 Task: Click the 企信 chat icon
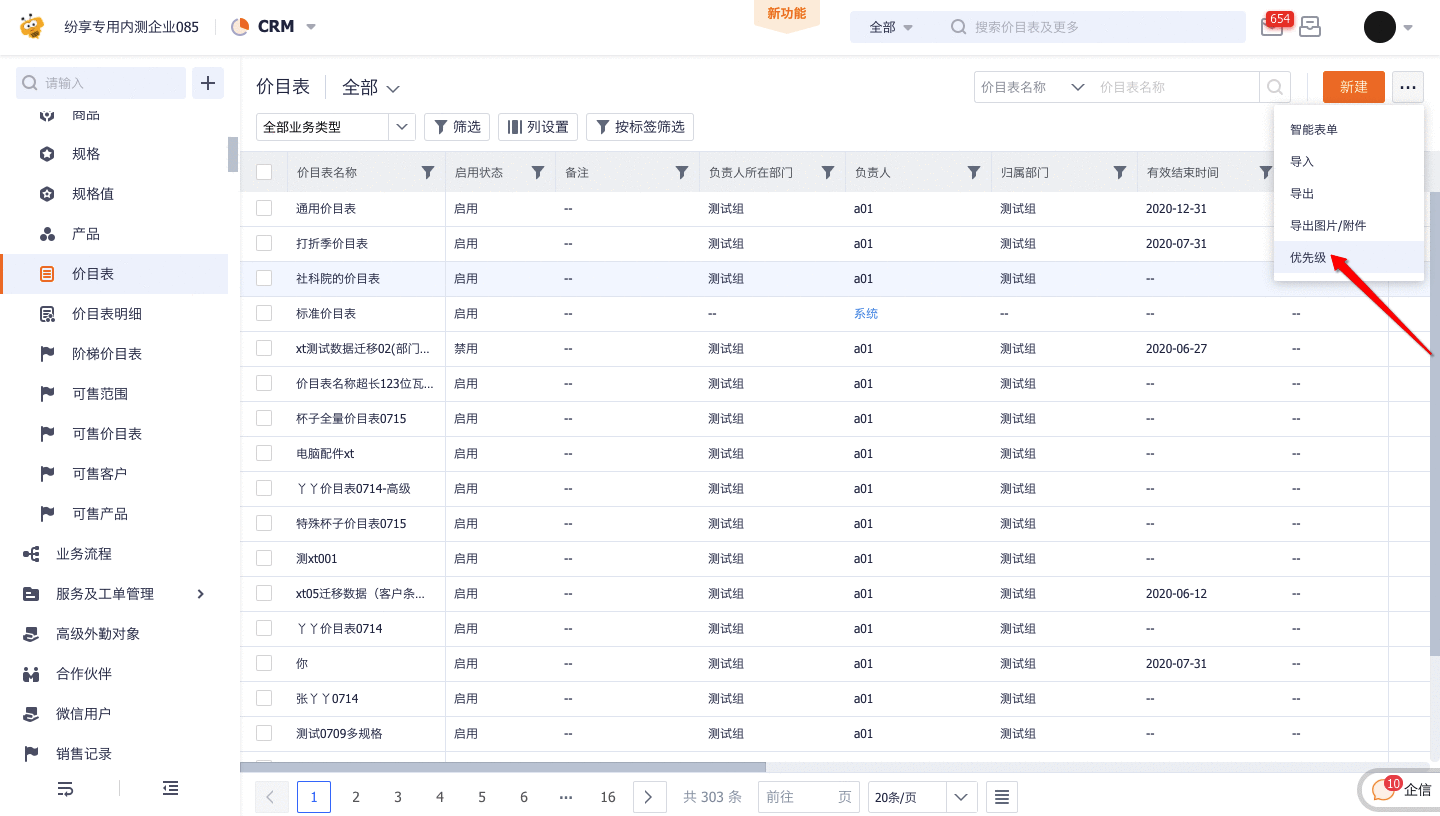coord(1384,789)
